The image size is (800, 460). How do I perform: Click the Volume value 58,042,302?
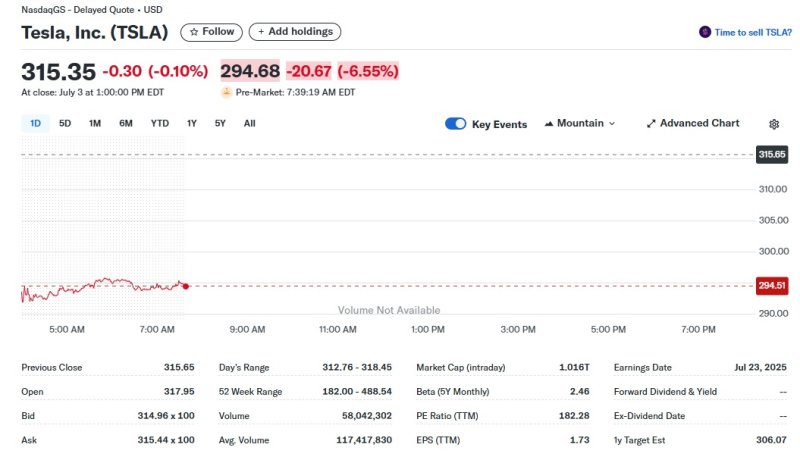pyautogui.click(x=367, y=416)
